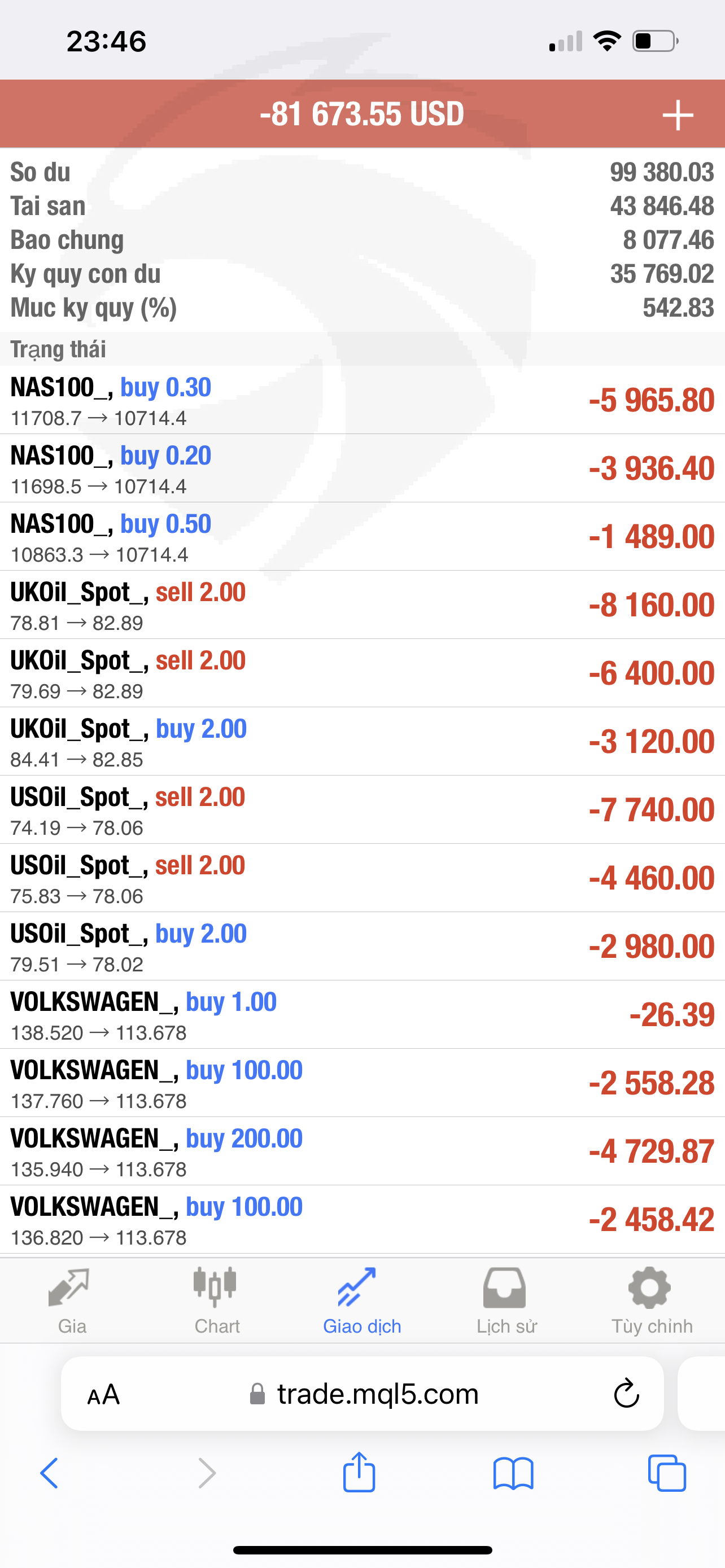Tap the -81 673.55 USD profit header

(361, 114)
